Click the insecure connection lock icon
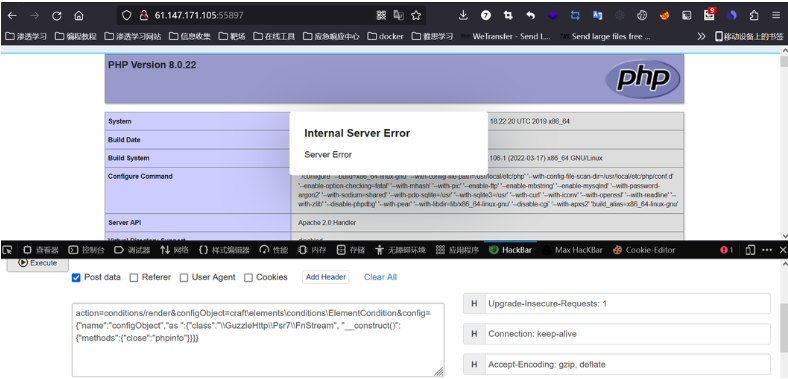Screen dimensions: 788x379 pos(143,16)
